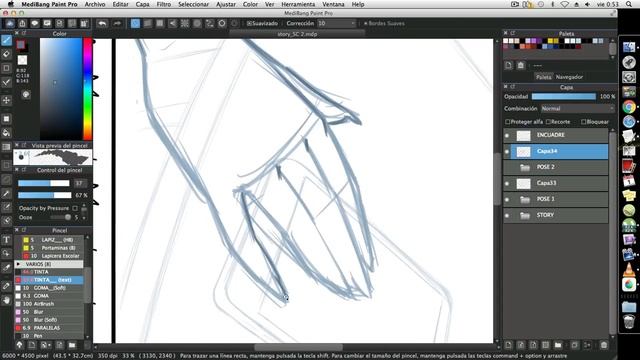Open the Ventana menu
The width and height of the screenshot is (640, 360).
333,4
